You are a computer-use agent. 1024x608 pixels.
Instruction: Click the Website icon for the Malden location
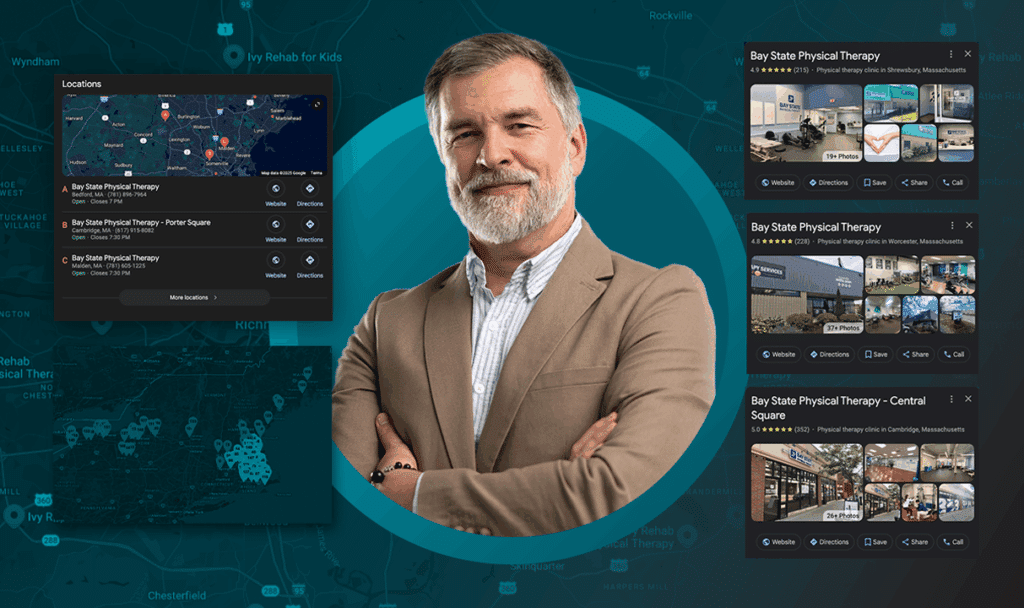[276, 260]
